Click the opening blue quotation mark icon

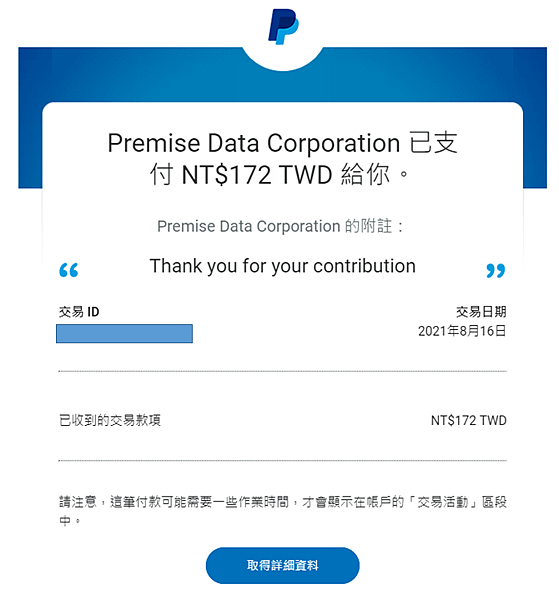click(x=69, y=270)
